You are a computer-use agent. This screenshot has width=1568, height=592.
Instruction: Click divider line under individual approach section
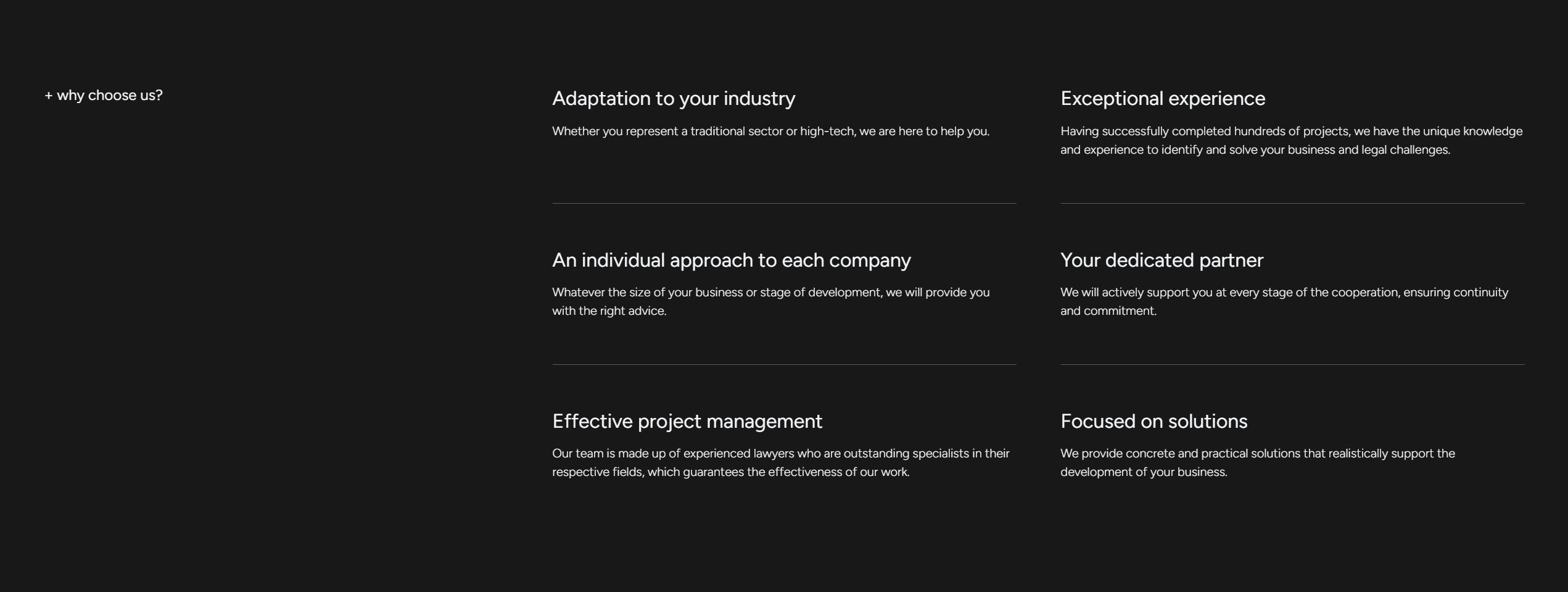(784, 364)
